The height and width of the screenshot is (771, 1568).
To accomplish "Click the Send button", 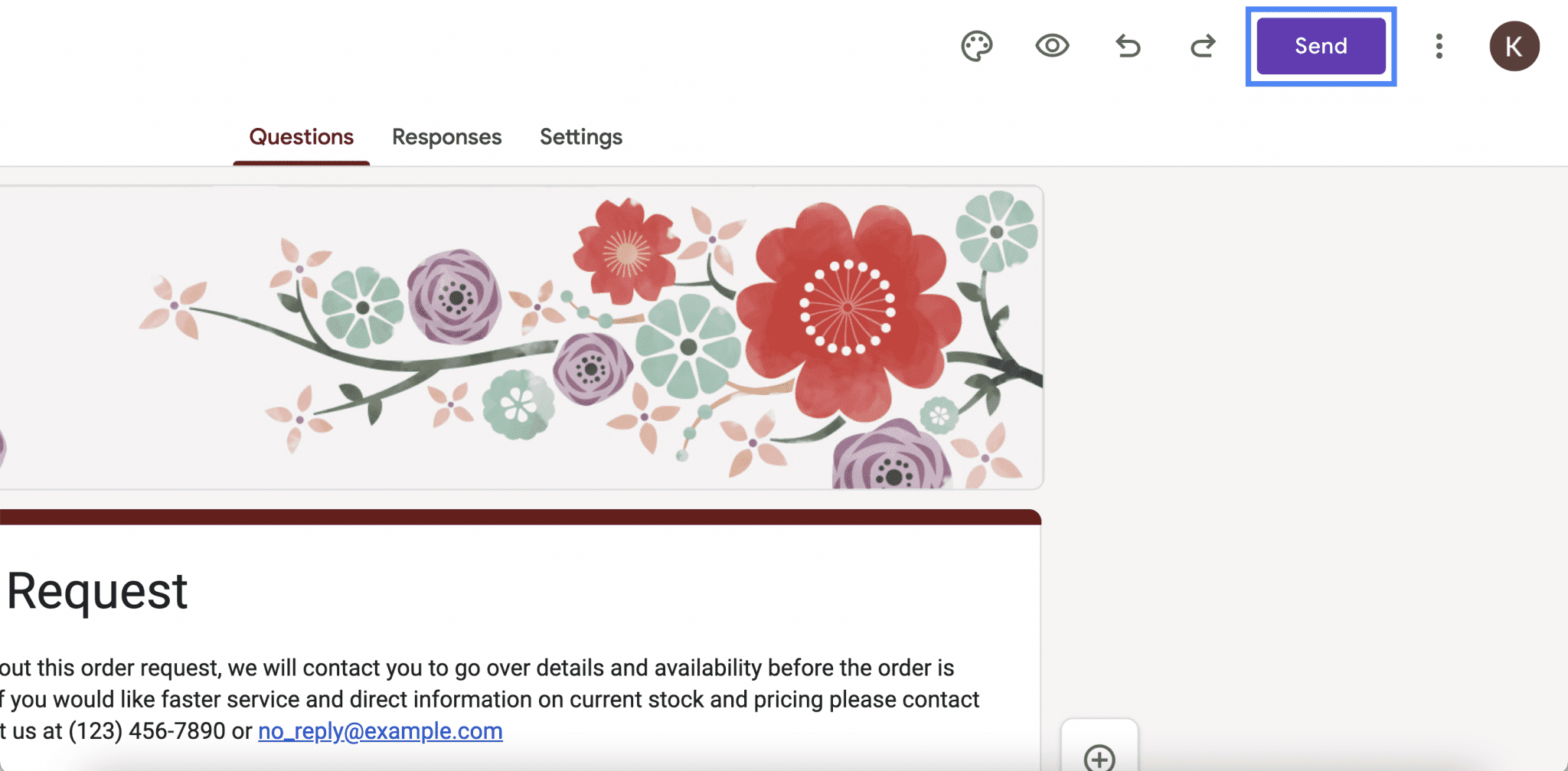I will click(1321, 46).
